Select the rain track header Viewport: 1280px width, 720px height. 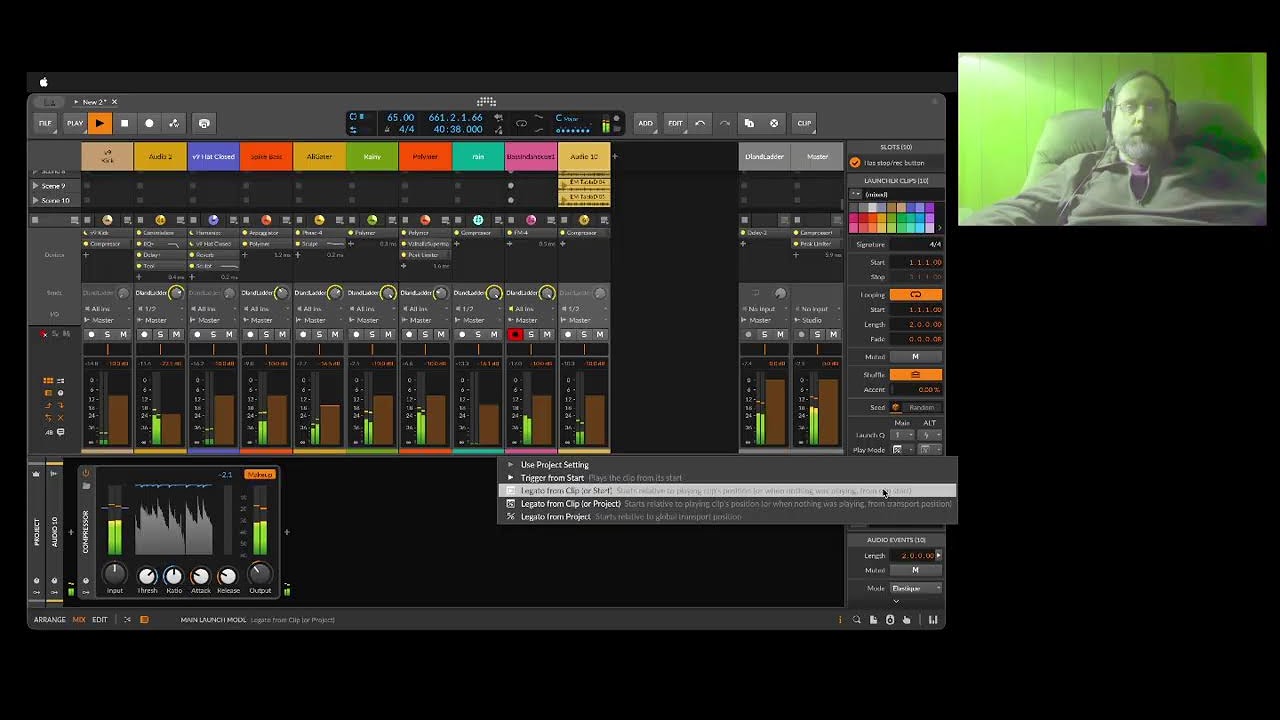pos(478,157)
